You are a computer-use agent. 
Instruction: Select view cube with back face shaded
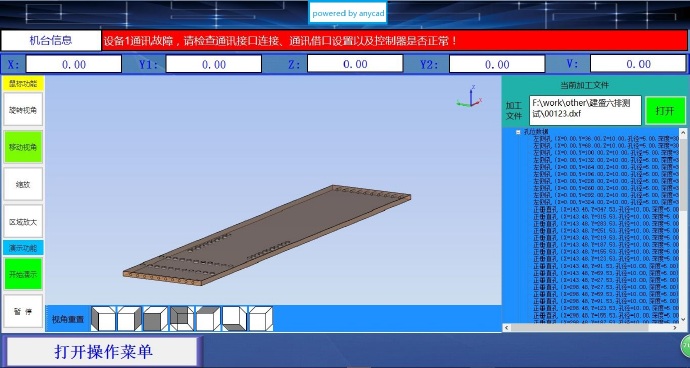[x=182, y=319]
